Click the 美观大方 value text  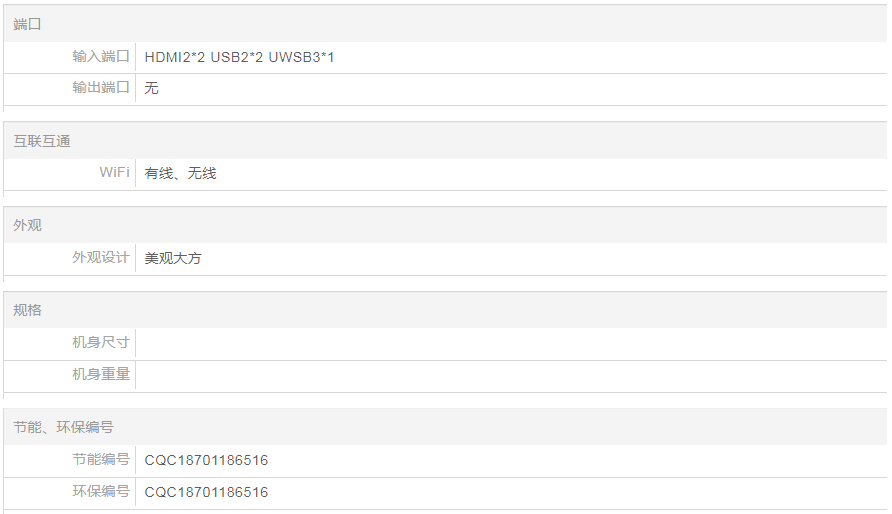click(173, 258)
